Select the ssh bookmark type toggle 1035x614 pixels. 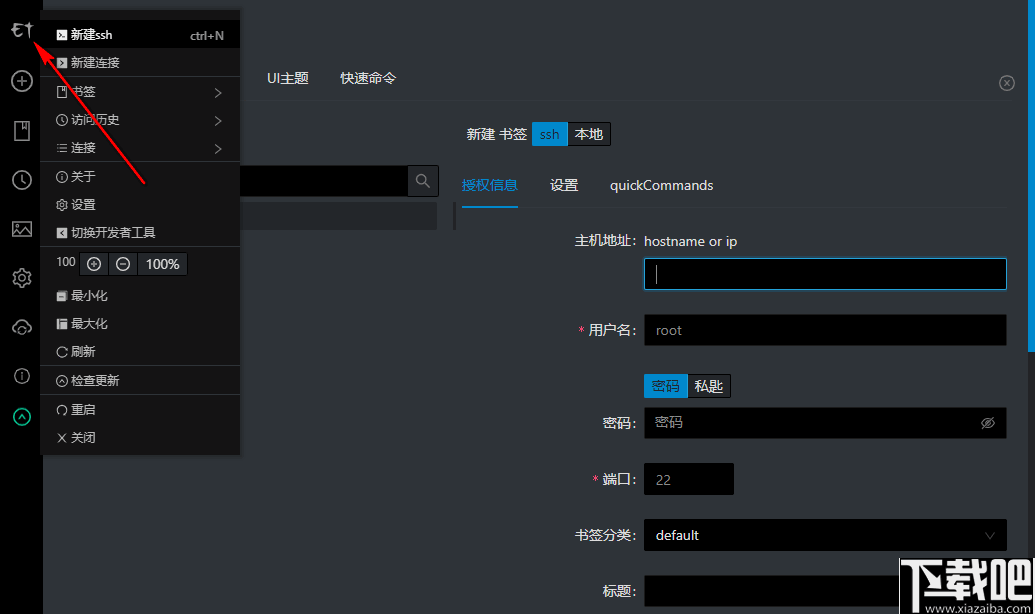tap(549, 134)
